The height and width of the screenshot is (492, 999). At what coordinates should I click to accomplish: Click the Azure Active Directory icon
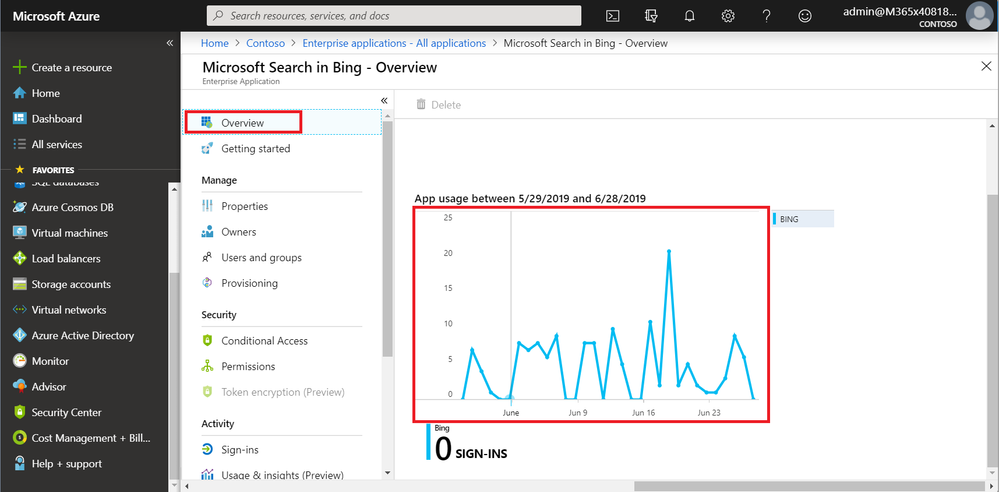pos(20,335)
